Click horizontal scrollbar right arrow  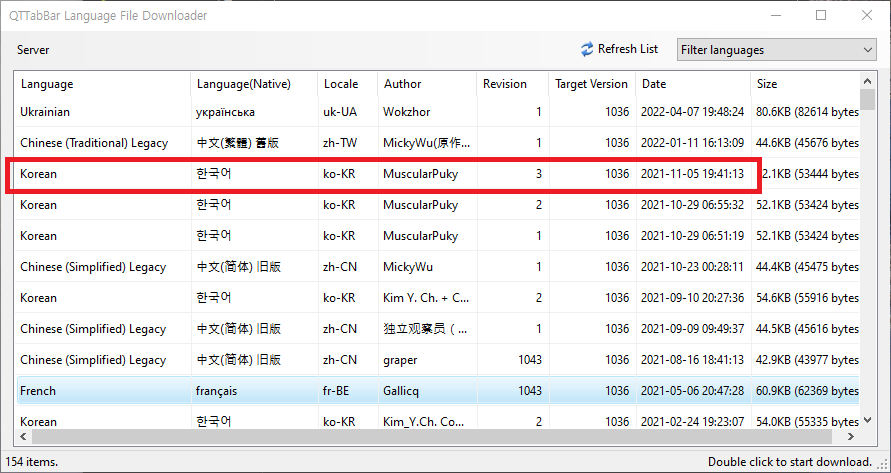coord(851,437)
